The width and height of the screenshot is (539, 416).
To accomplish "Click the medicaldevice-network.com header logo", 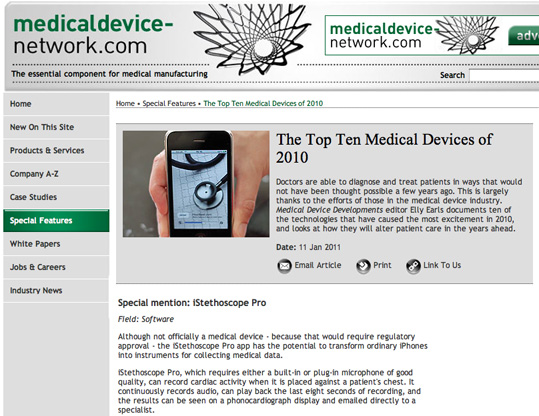I will [93, 35].
